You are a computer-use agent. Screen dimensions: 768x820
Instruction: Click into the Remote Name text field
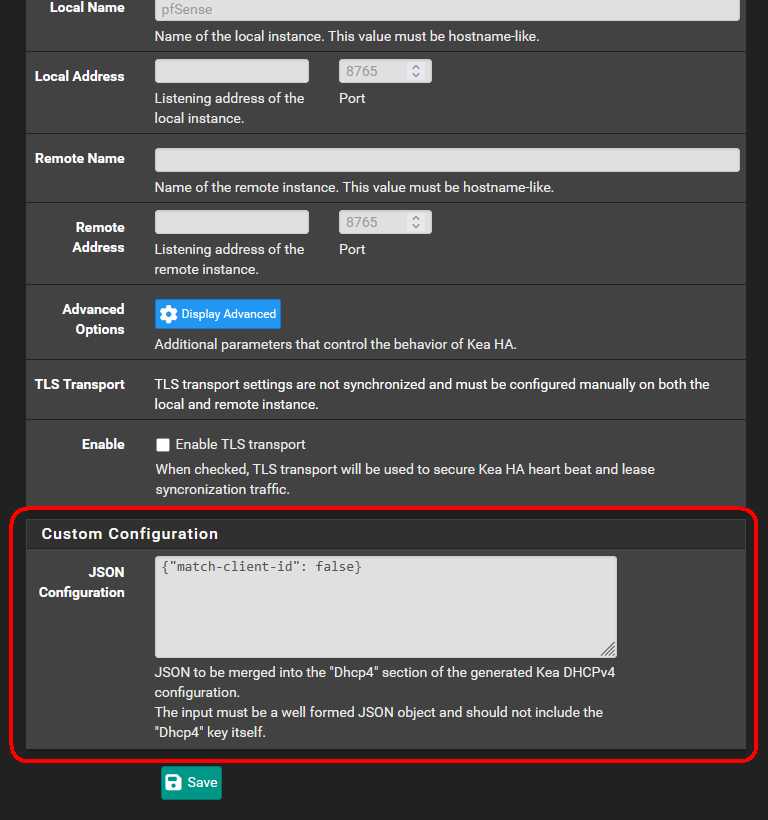pyautogui.click(x=447, y=160)
